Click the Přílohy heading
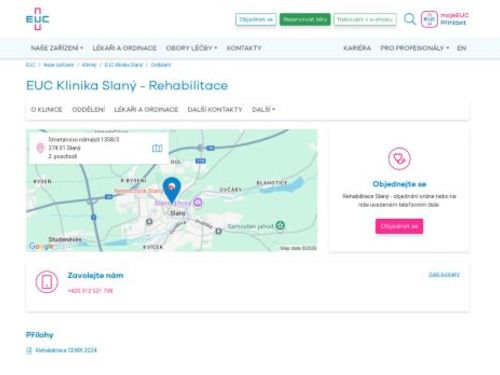 tap(40, 335)
